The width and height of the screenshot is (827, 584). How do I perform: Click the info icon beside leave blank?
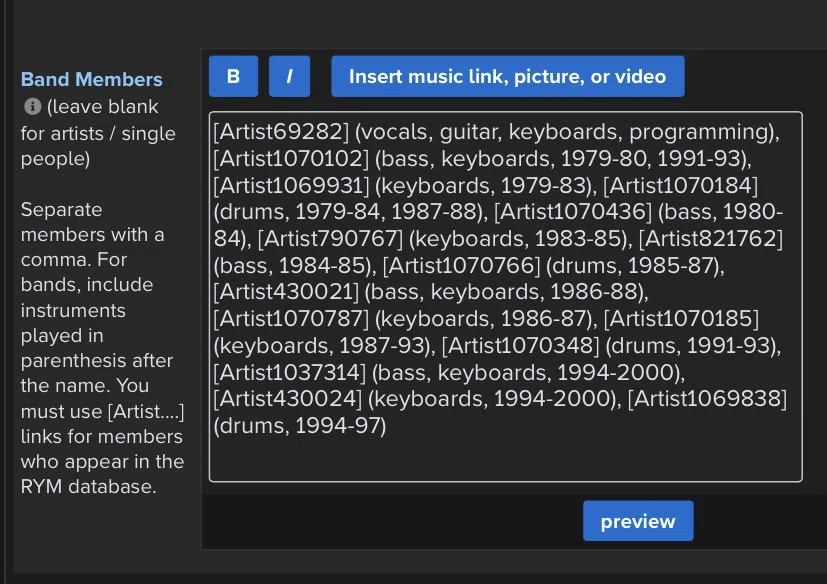33,107
